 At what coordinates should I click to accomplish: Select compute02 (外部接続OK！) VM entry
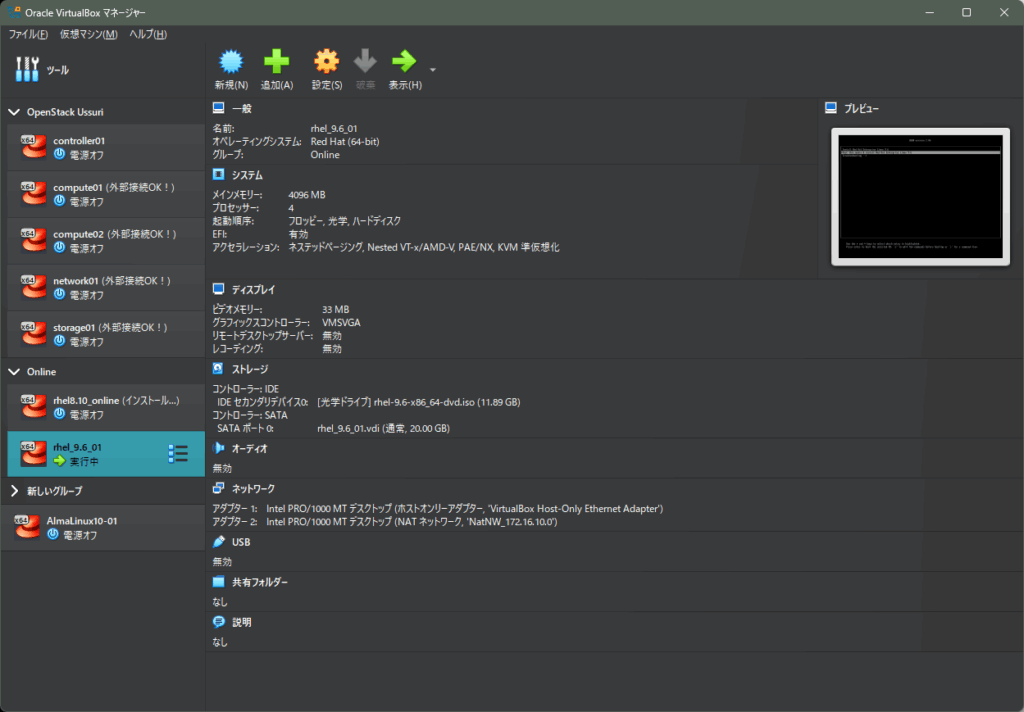point(106,241)
